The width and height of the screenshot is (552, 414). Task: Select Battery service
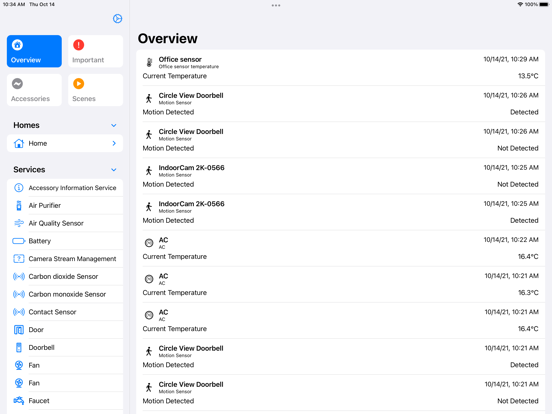tap(65, 241)
